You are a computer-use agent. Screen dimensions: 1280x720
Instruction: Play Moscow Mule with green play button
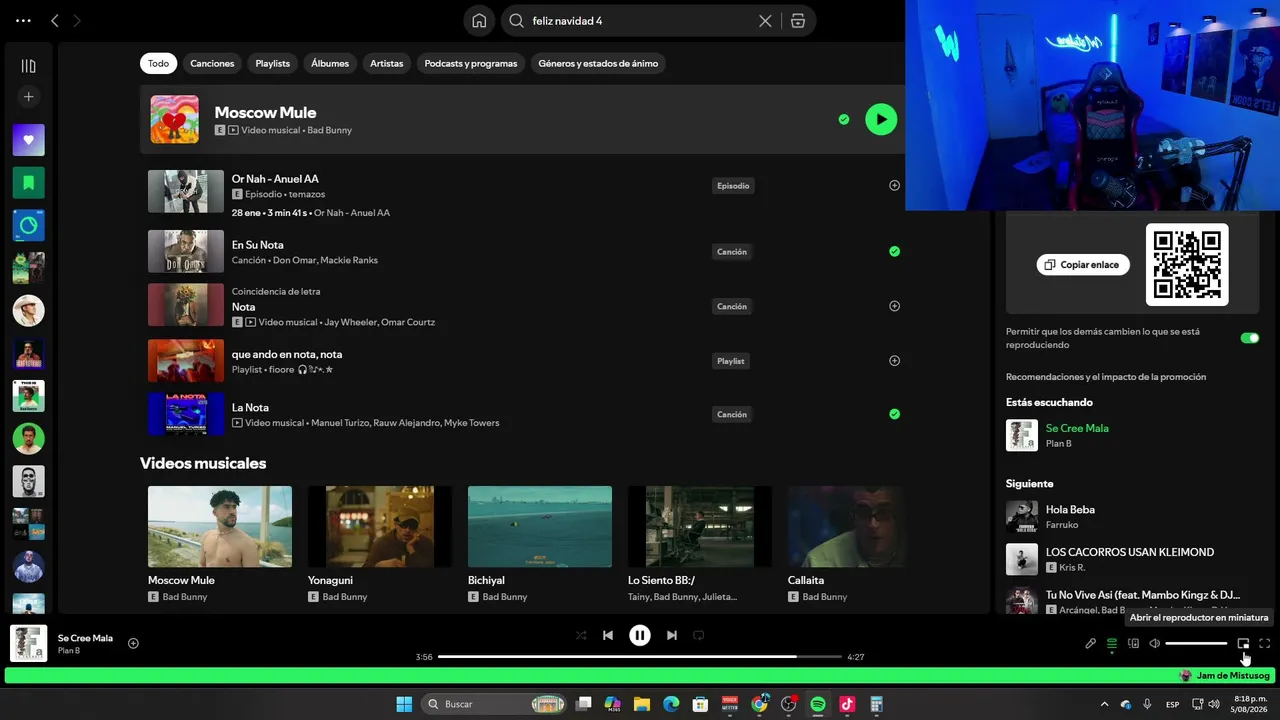[881, 119]
